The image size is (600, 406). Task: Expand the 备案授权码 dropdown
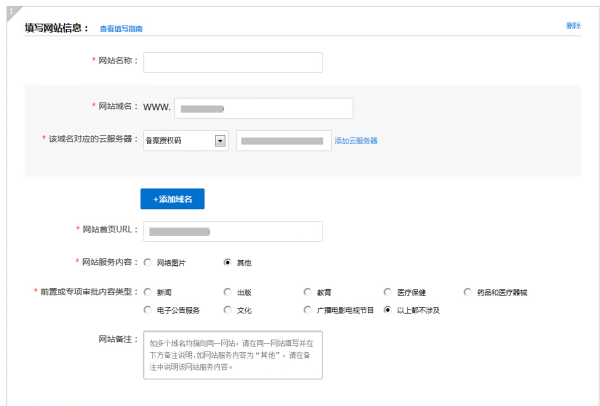(220, 141)
